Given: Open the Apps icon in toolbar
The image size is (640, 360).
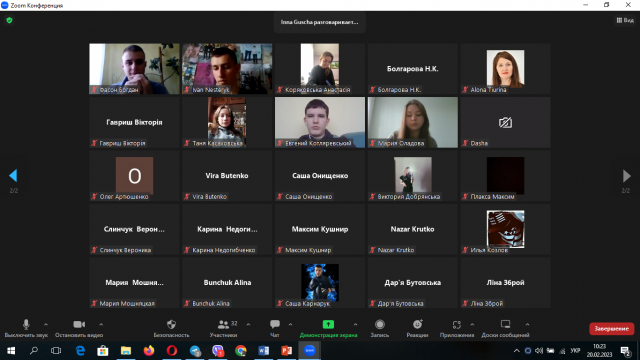Looking at the screenshot, I should click(x=457, y=324).
